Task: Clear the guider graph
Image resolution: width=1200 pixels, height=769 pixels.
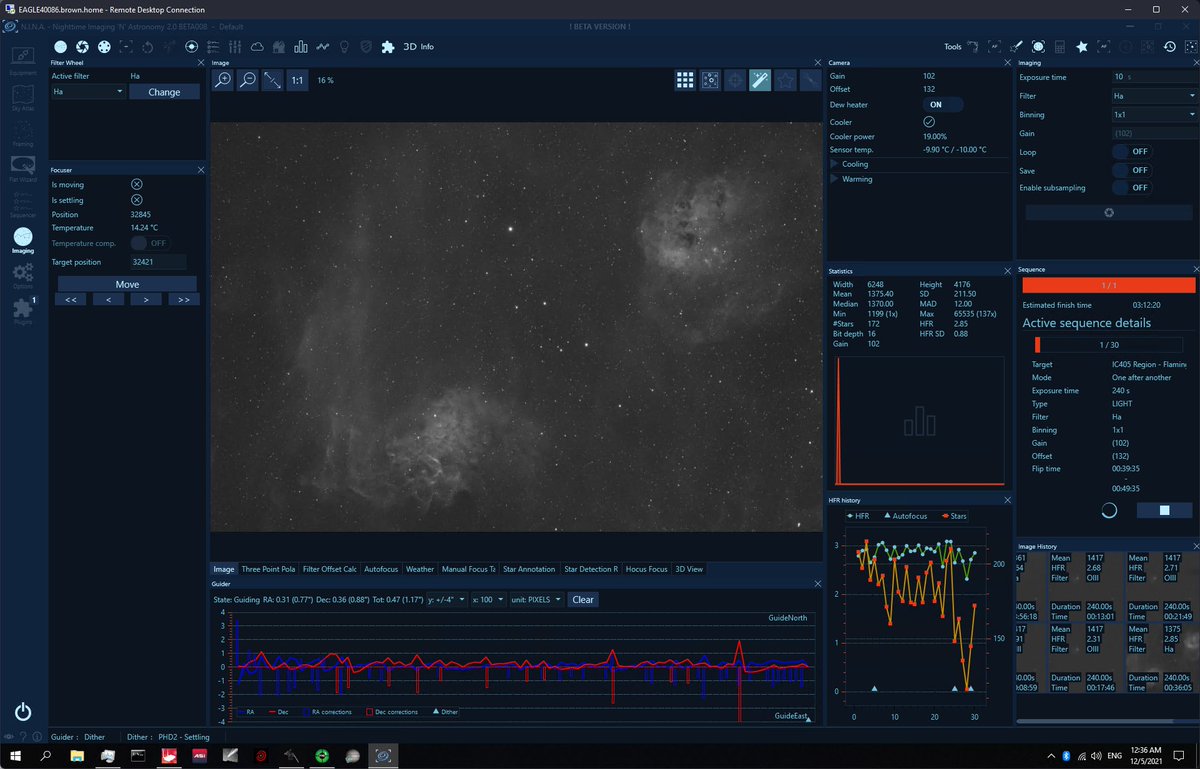Action: [x=583, y=600]
